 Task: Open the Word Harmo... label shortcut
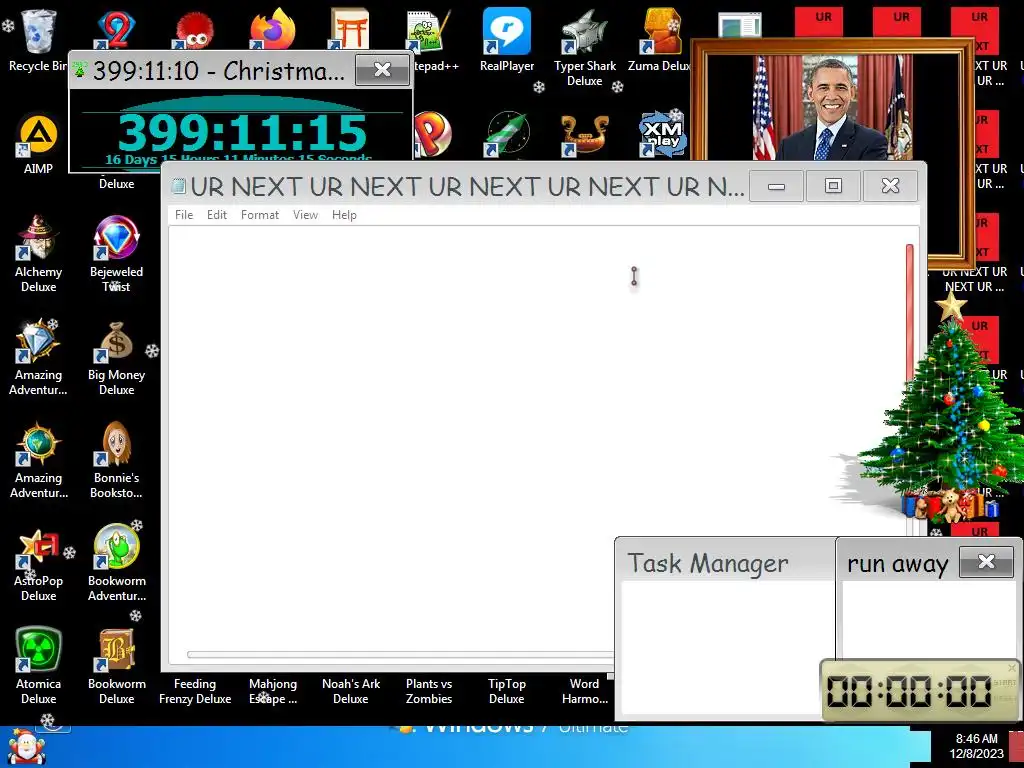584,691
